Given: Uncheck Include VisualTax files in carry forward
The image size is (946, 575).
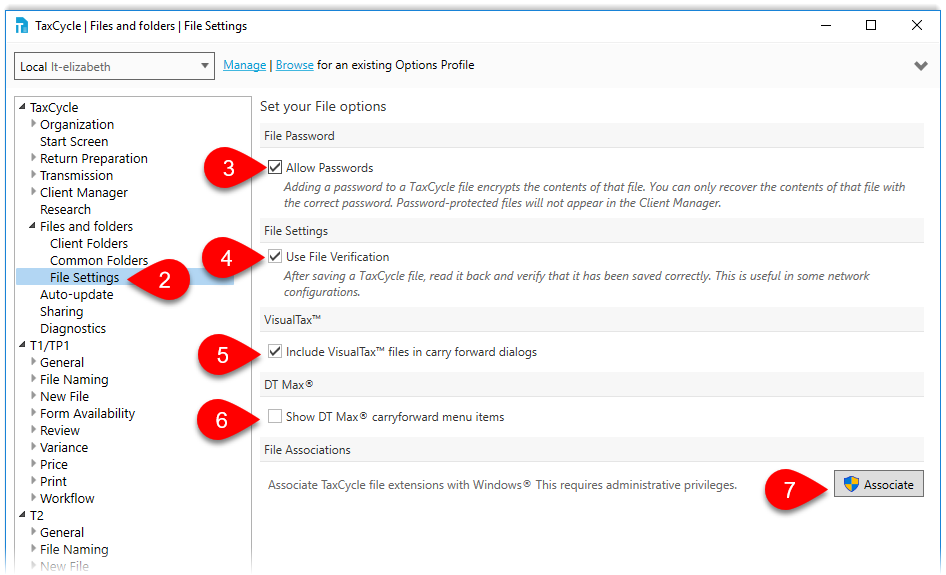Looking at the screenshot, I should click(x=275, y=351).
